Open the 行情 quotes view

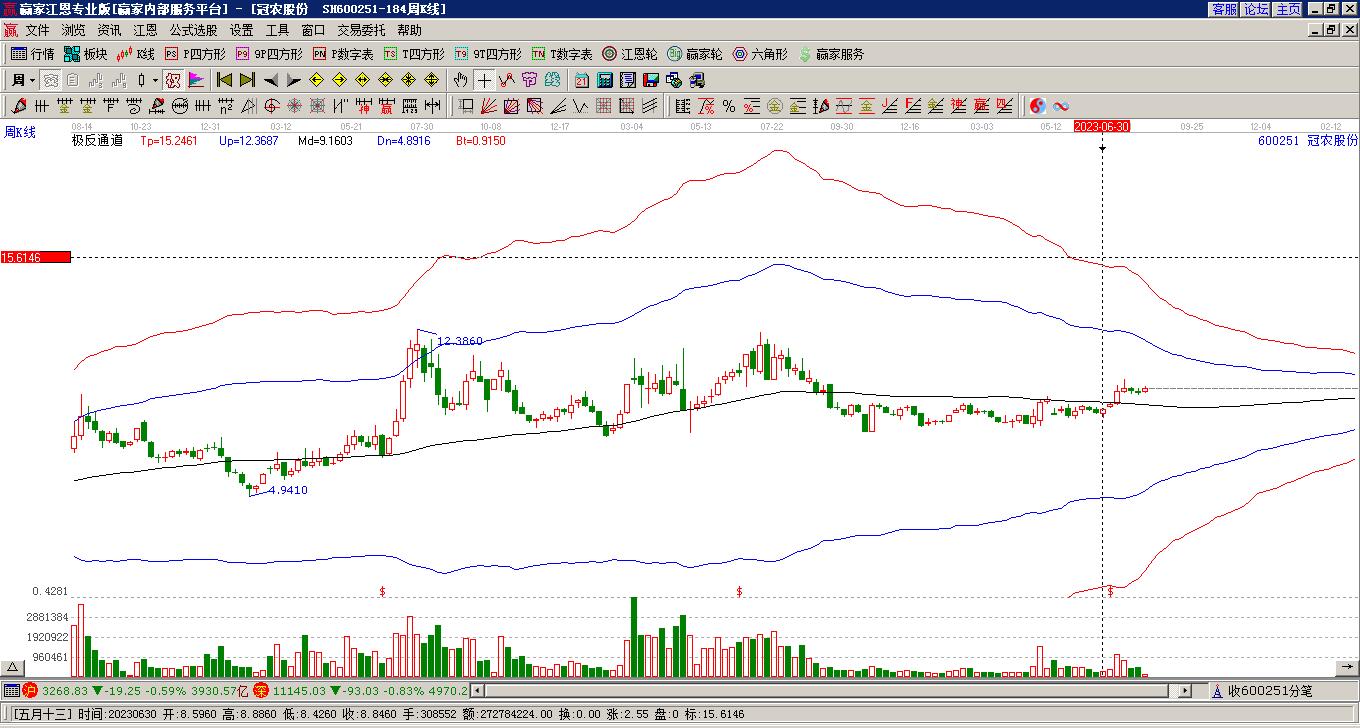pos(32,54)
